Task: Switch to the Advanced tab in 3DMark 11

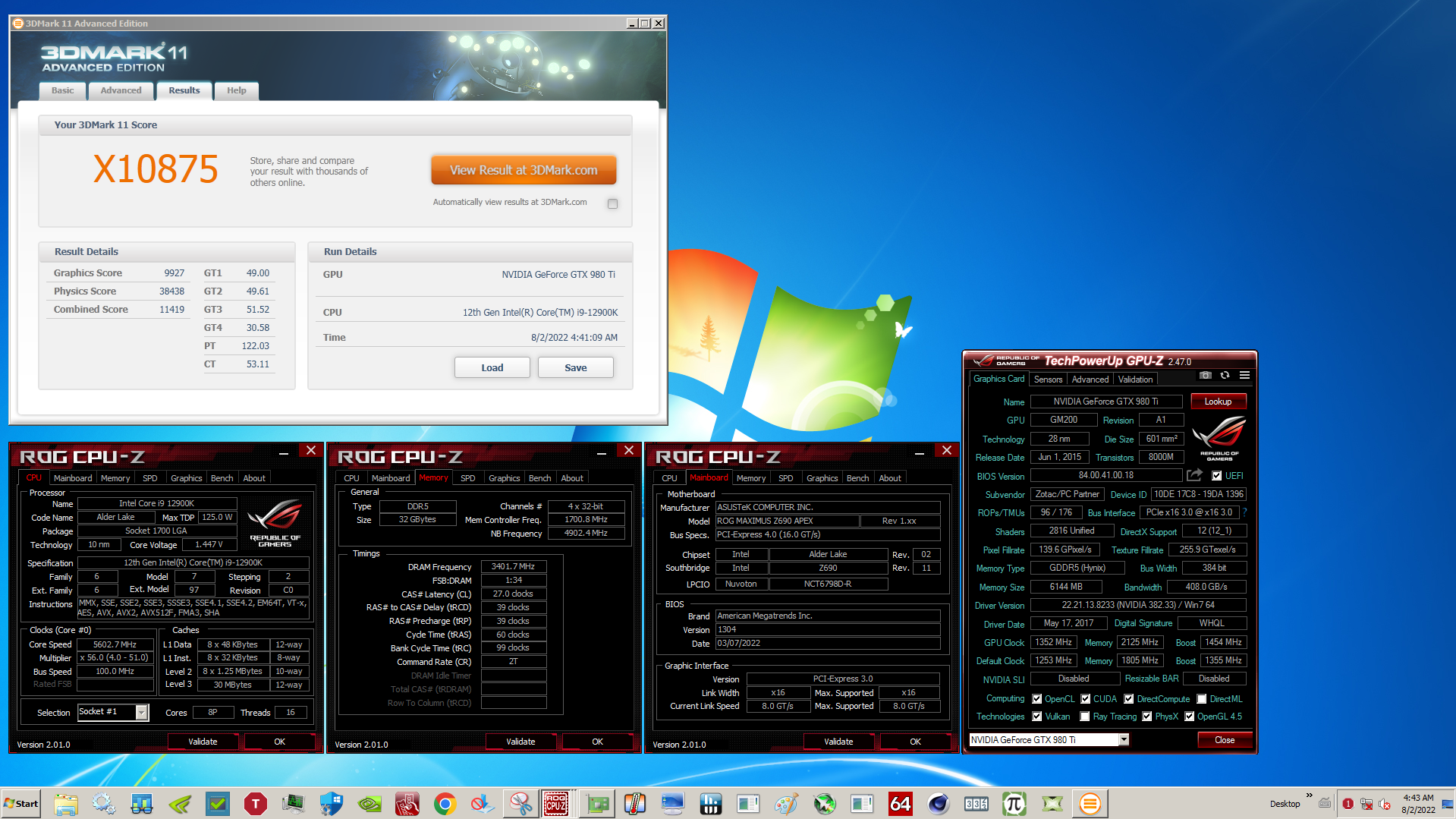Action: click(x=121, y=90)
